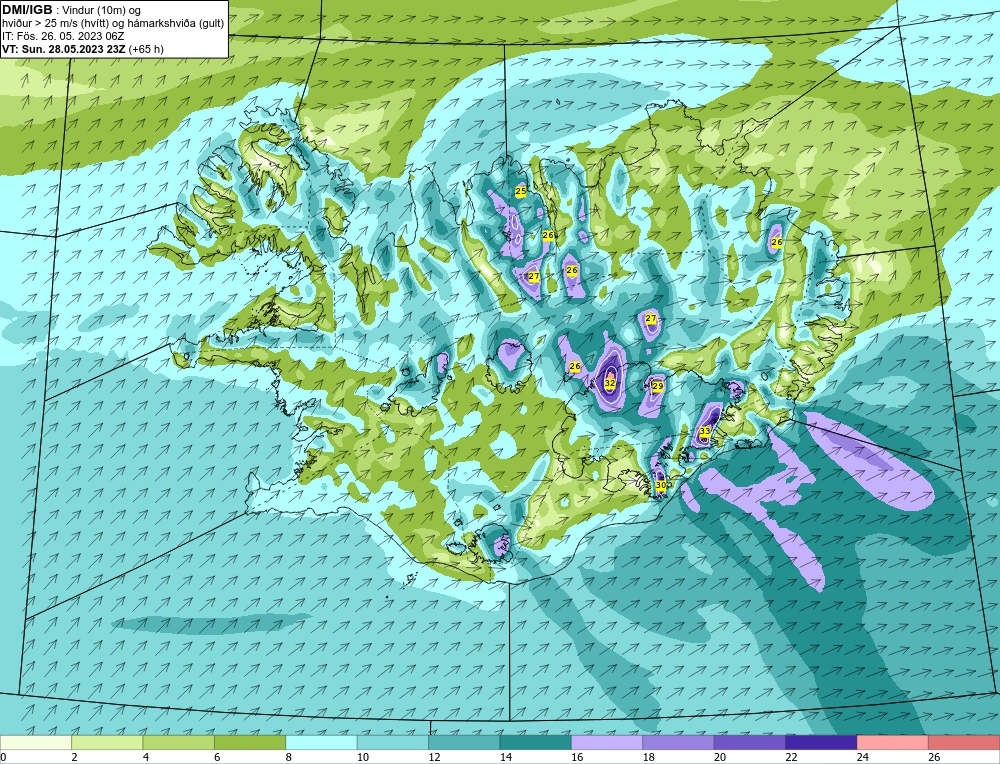Screen dimensions: 1000x764
Task: Click the pale cyan 8–10 m/s legend swatch
Action: 321,742
